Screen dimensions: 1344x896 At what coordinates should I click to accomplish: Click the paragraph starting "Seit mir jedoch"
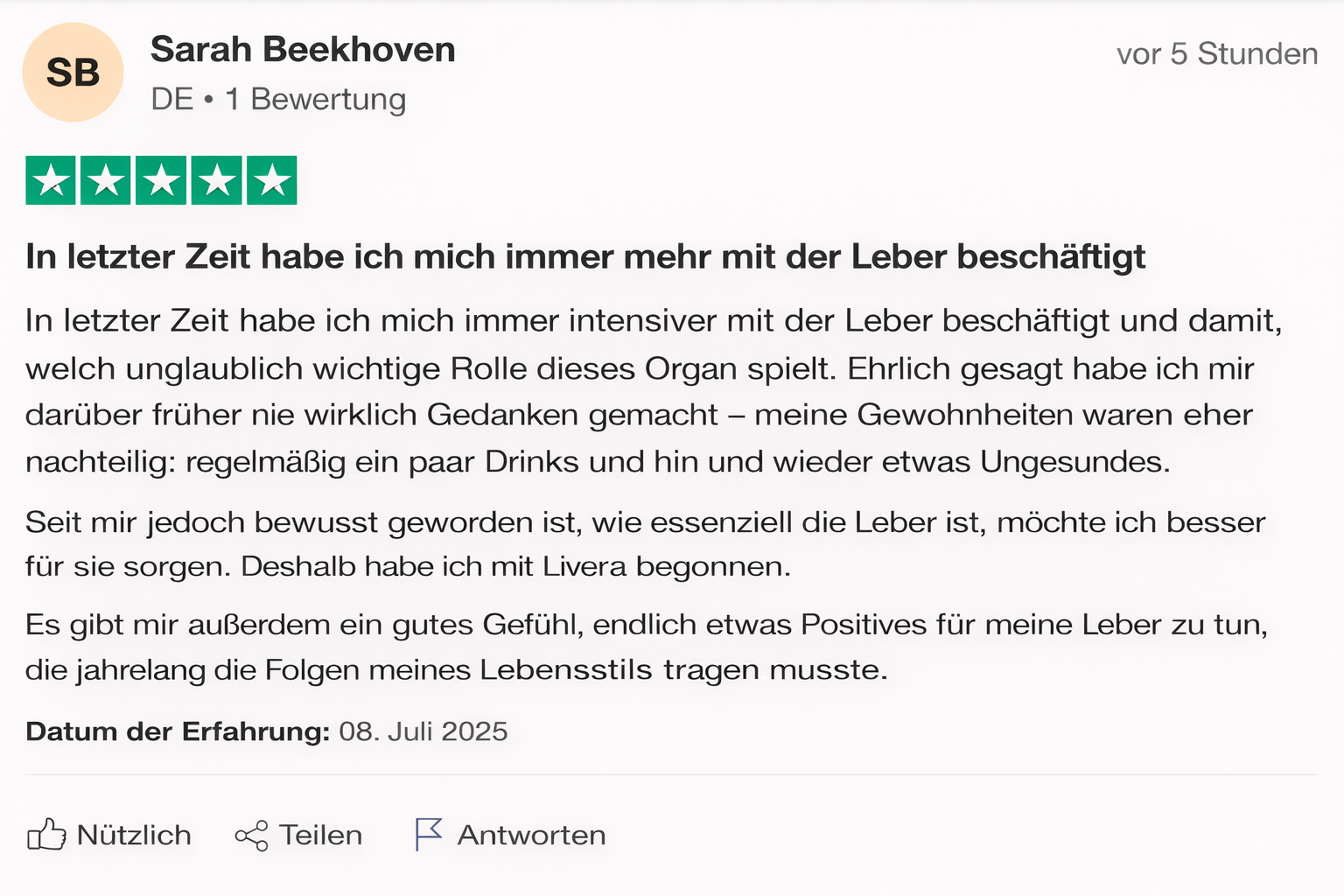point(645,544)
